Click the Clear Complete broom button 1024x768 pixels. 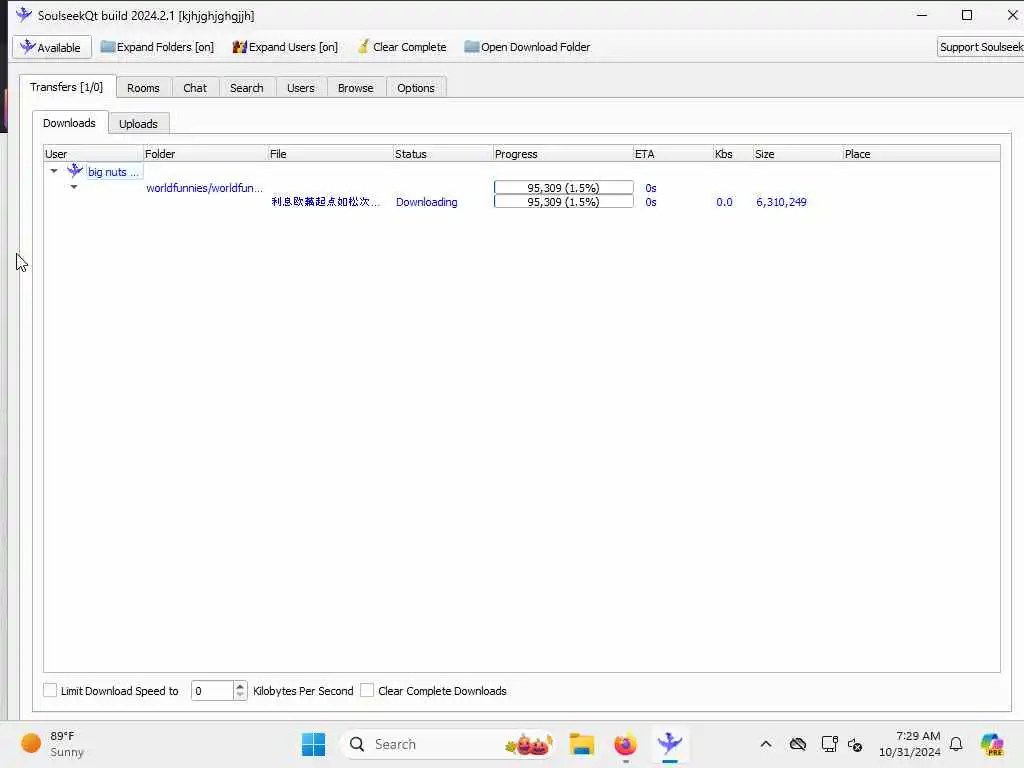[x=402, y=47]
